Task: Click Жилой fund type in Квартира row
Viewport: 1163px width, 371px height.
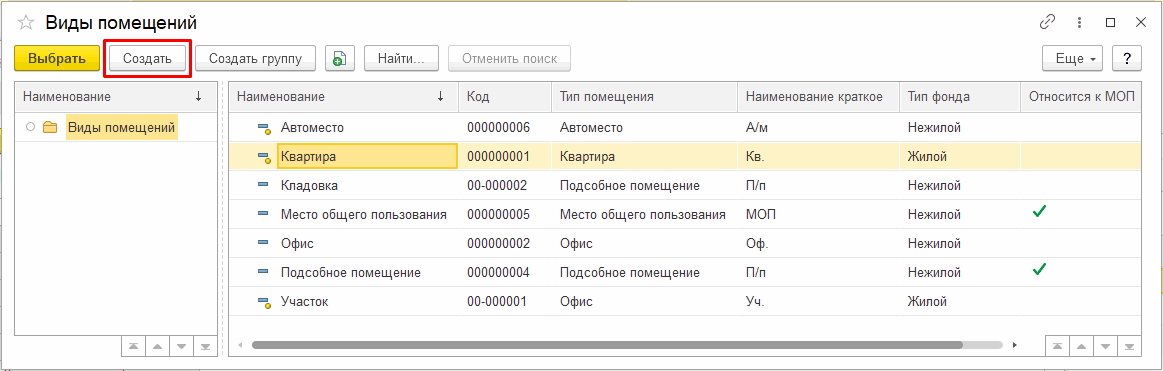Action: tap(960, 157)
